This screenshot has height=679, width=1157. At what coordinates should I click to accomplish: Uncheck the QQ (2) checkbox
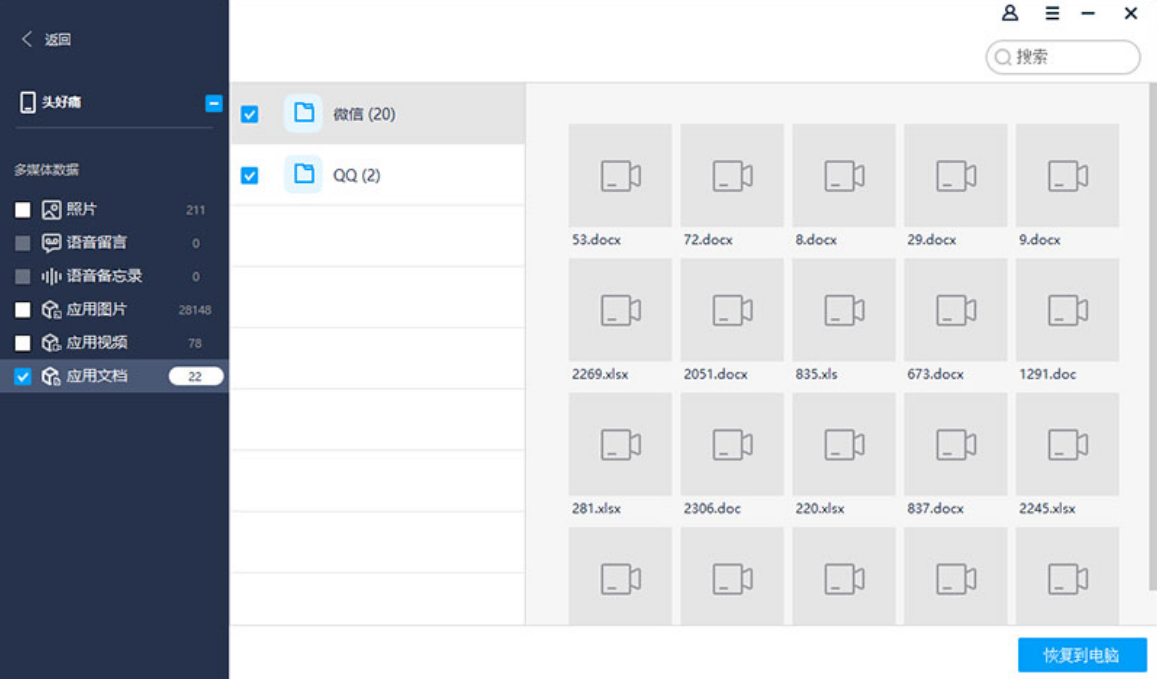click(249, 175)
